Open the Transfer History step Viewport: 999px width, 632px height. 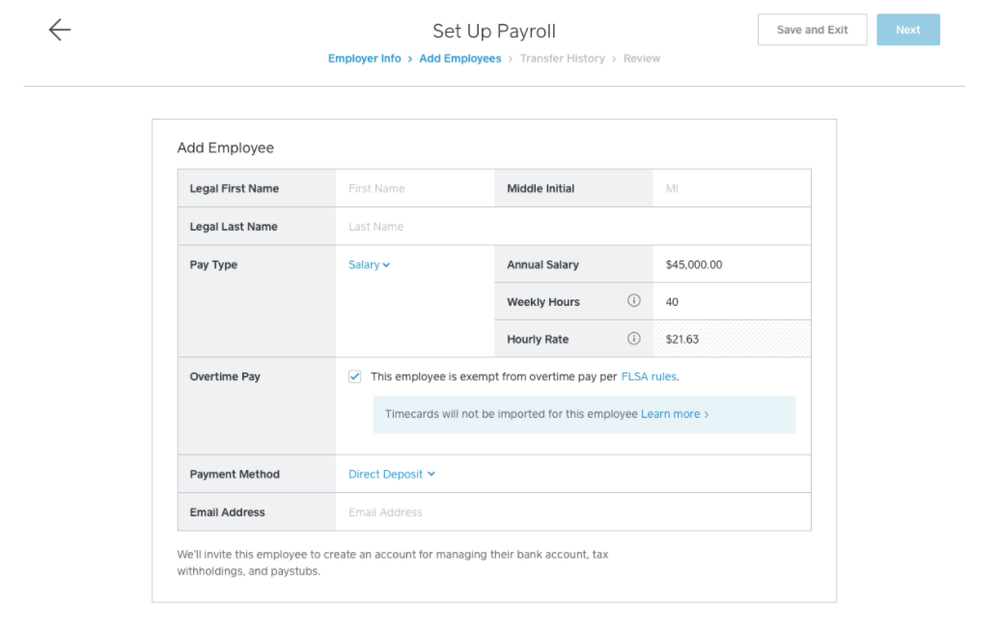pos(562,59)
